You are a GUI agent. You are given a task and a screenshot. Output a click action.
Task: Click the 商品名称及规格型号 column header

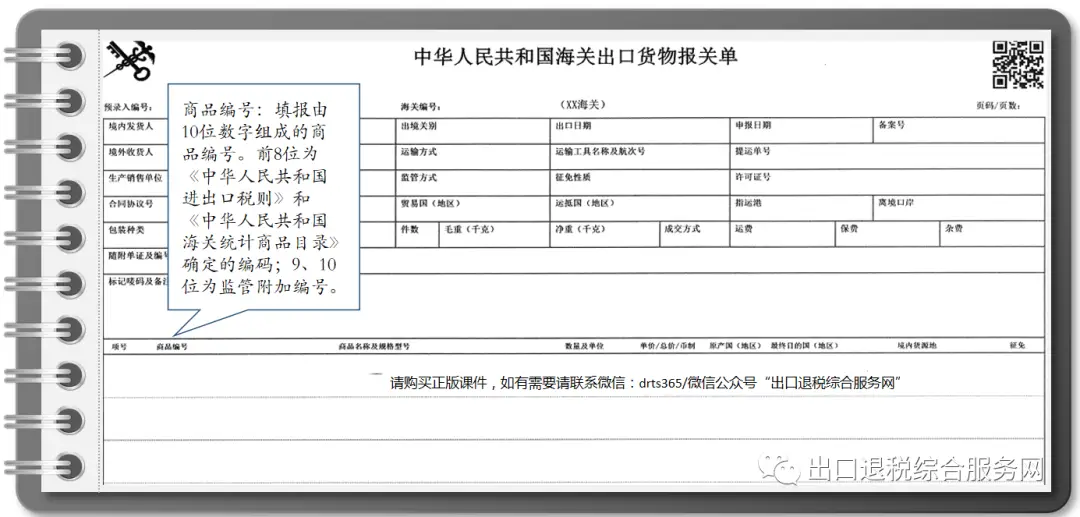[x=375, y=346]
